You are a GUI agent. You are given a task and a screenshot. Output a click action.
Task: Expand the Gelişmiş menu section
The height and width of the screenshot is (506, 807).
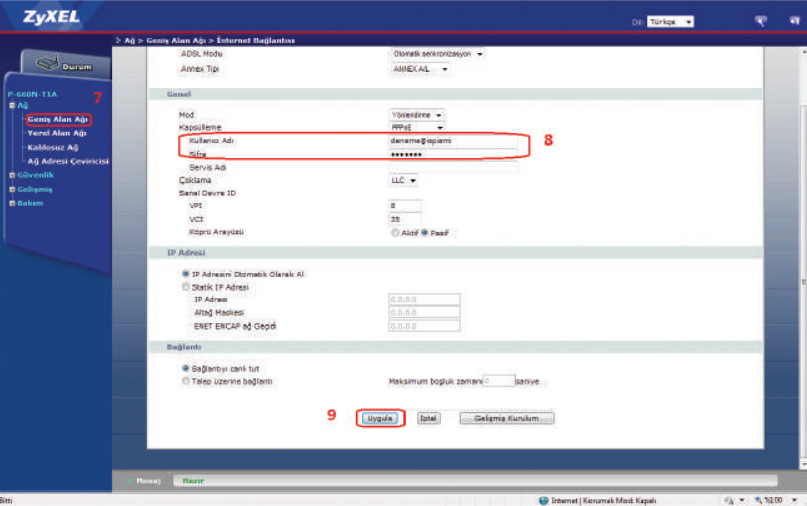click(x=11, y=189)
